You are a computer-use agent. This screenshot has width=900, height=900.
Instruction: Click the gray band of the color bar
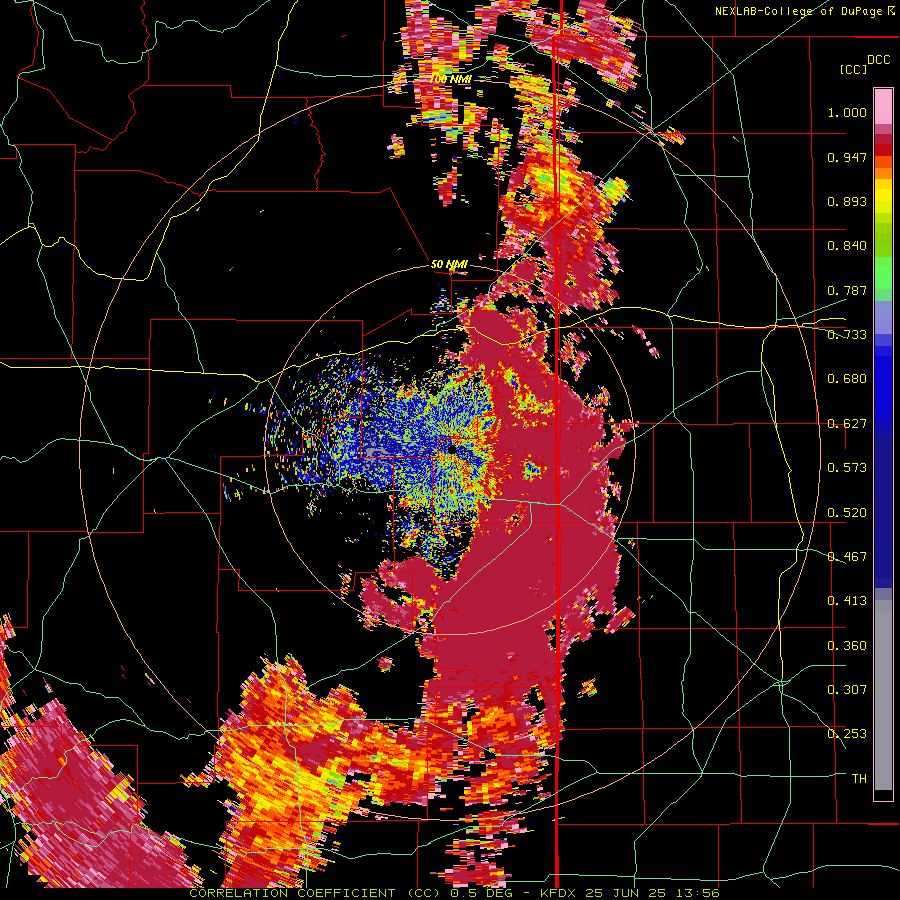[x=883, y=697]
